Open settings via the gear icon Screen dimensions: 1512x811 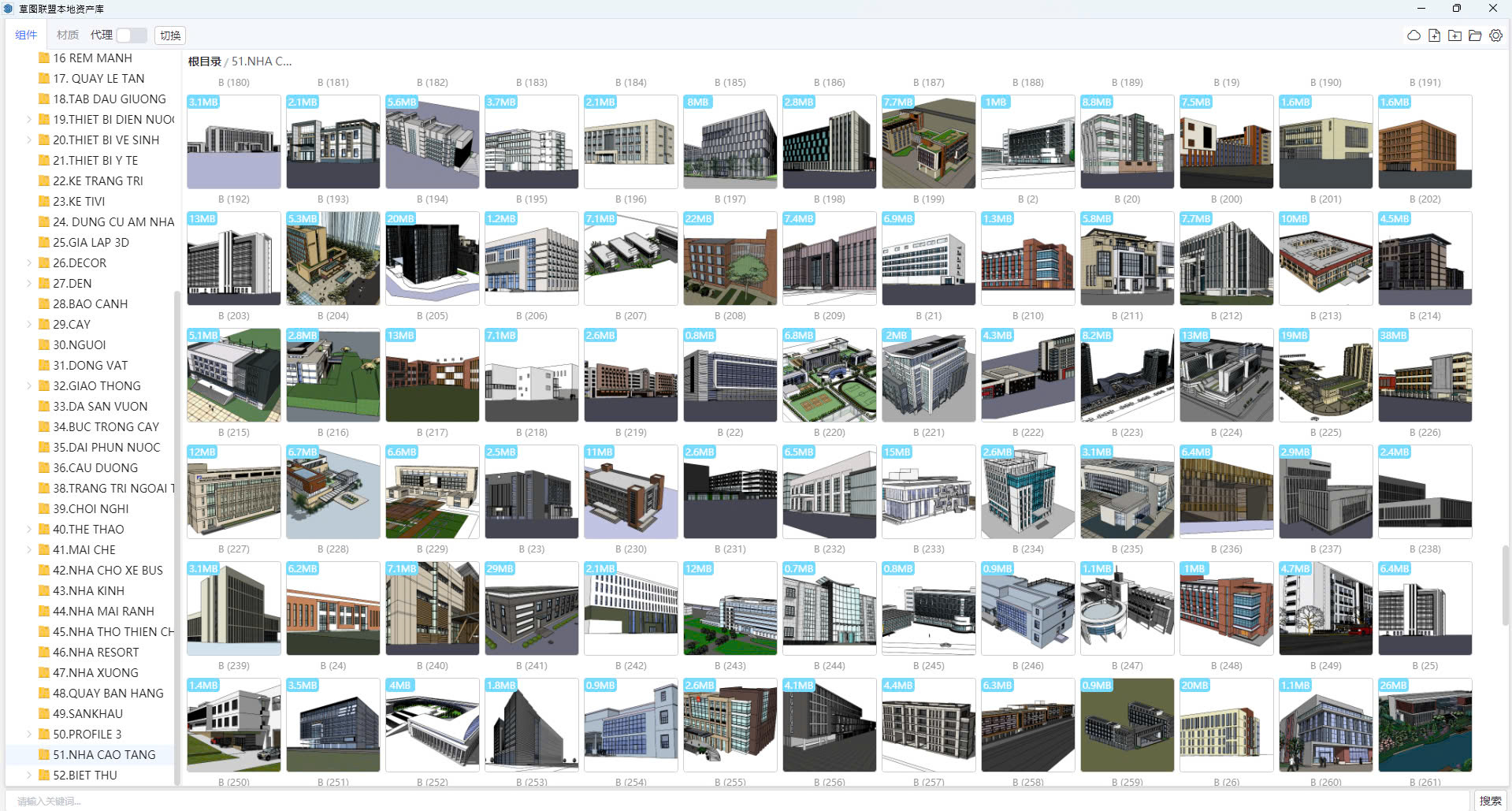(1495, 35)
